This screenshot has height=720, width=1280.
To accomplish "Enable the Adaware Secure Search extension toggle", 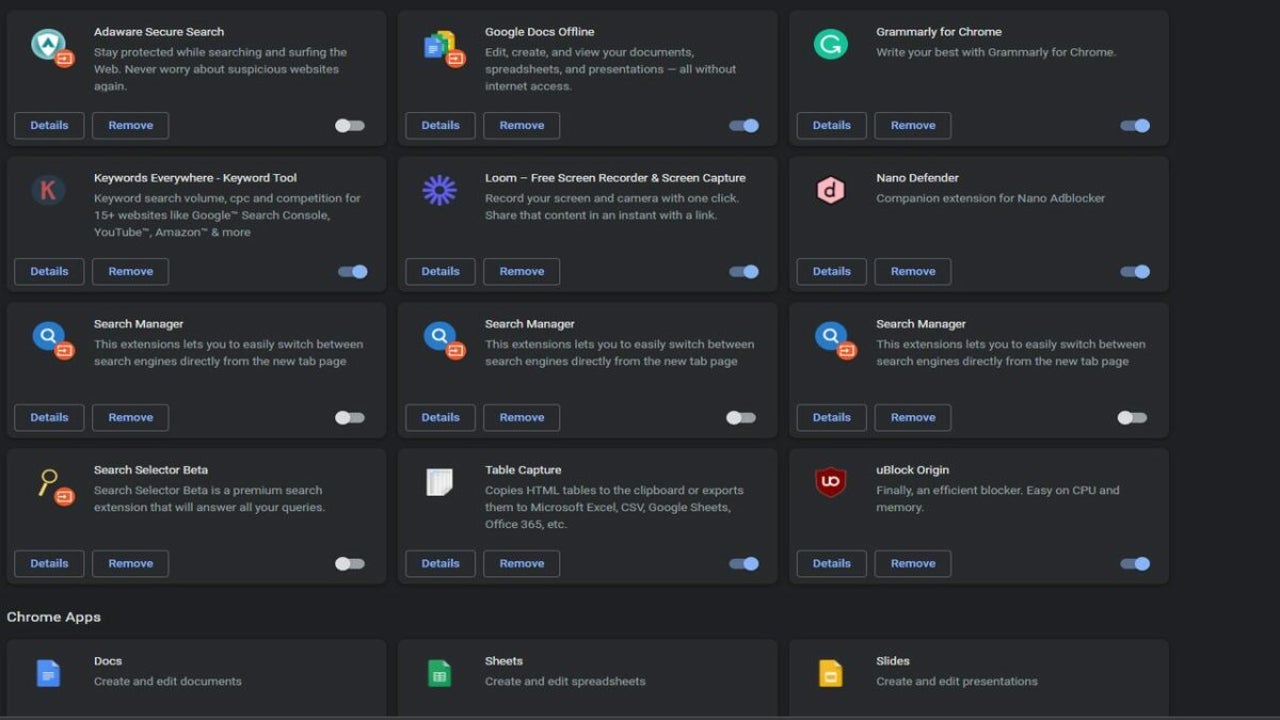I will pos(350,126).
